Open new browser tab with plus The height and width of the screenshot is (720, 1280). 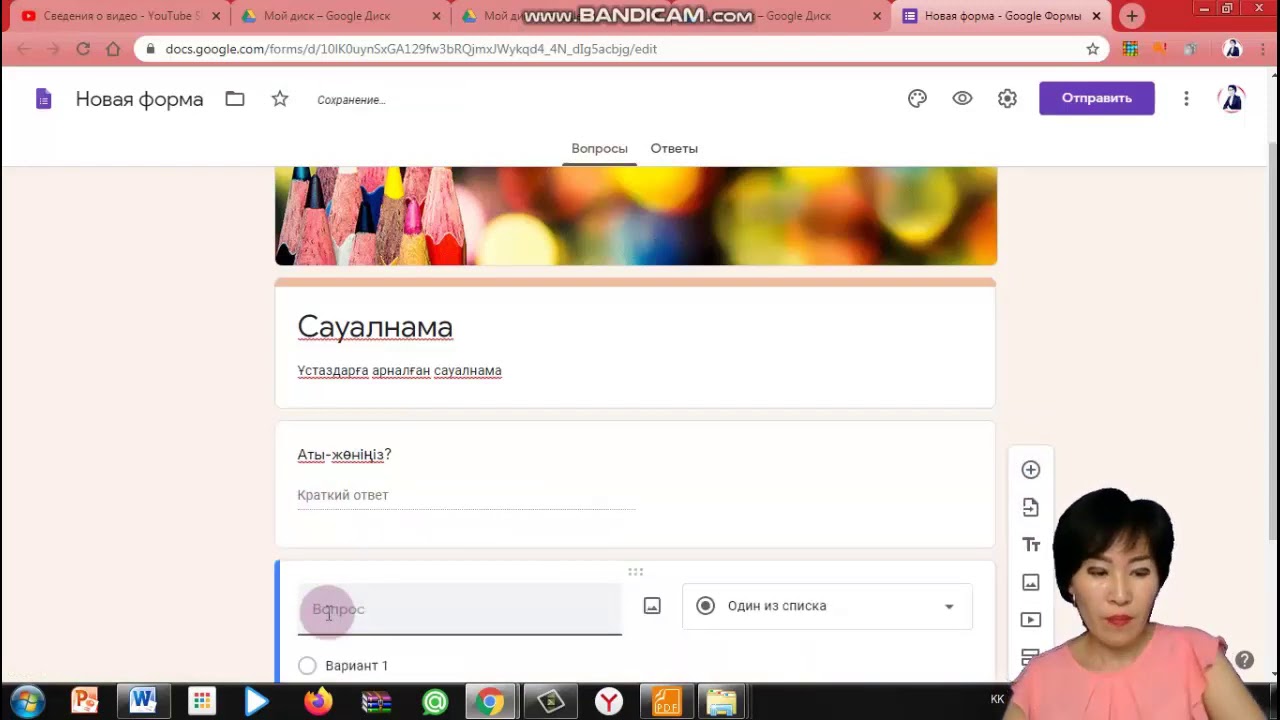(x=1132, y=16)
